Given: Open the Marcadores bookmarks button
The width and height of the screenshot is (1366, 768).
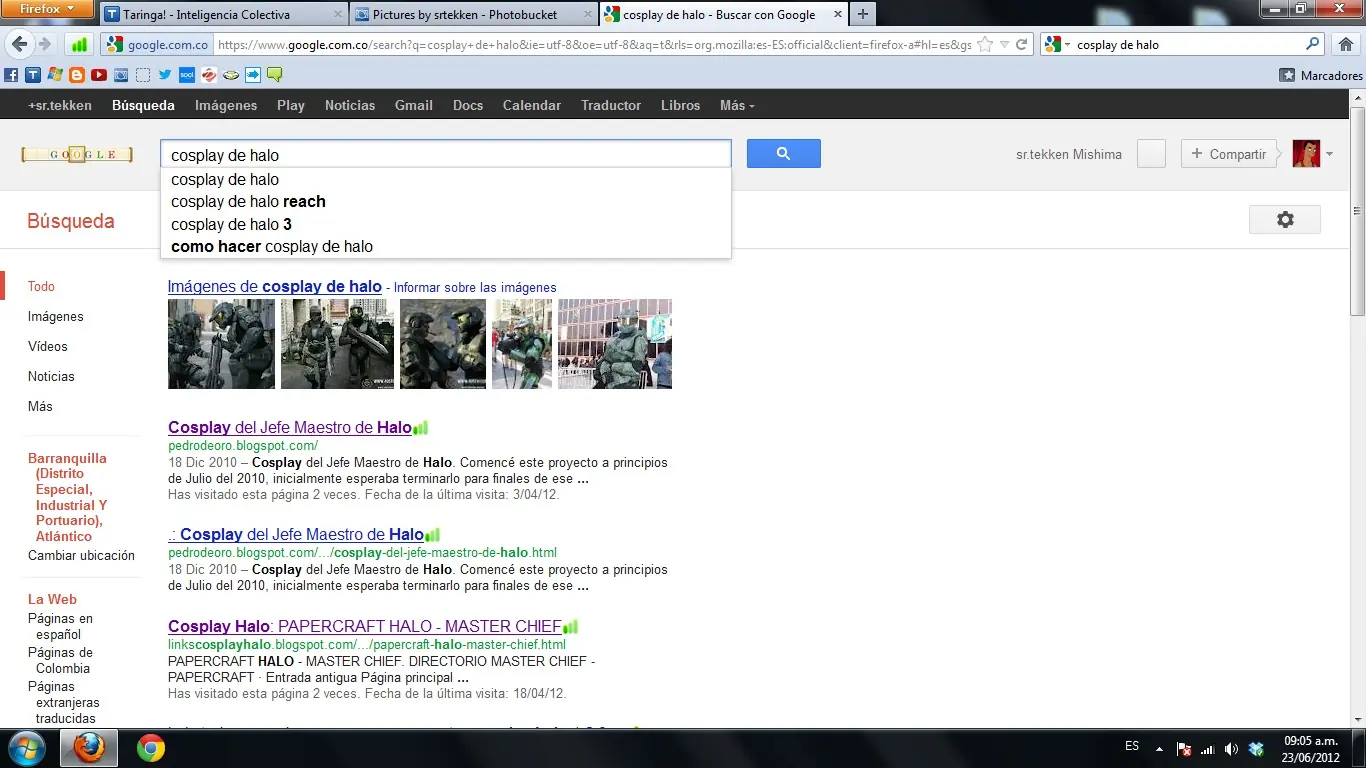Looking at the screenshot, I should (1321, 75).
